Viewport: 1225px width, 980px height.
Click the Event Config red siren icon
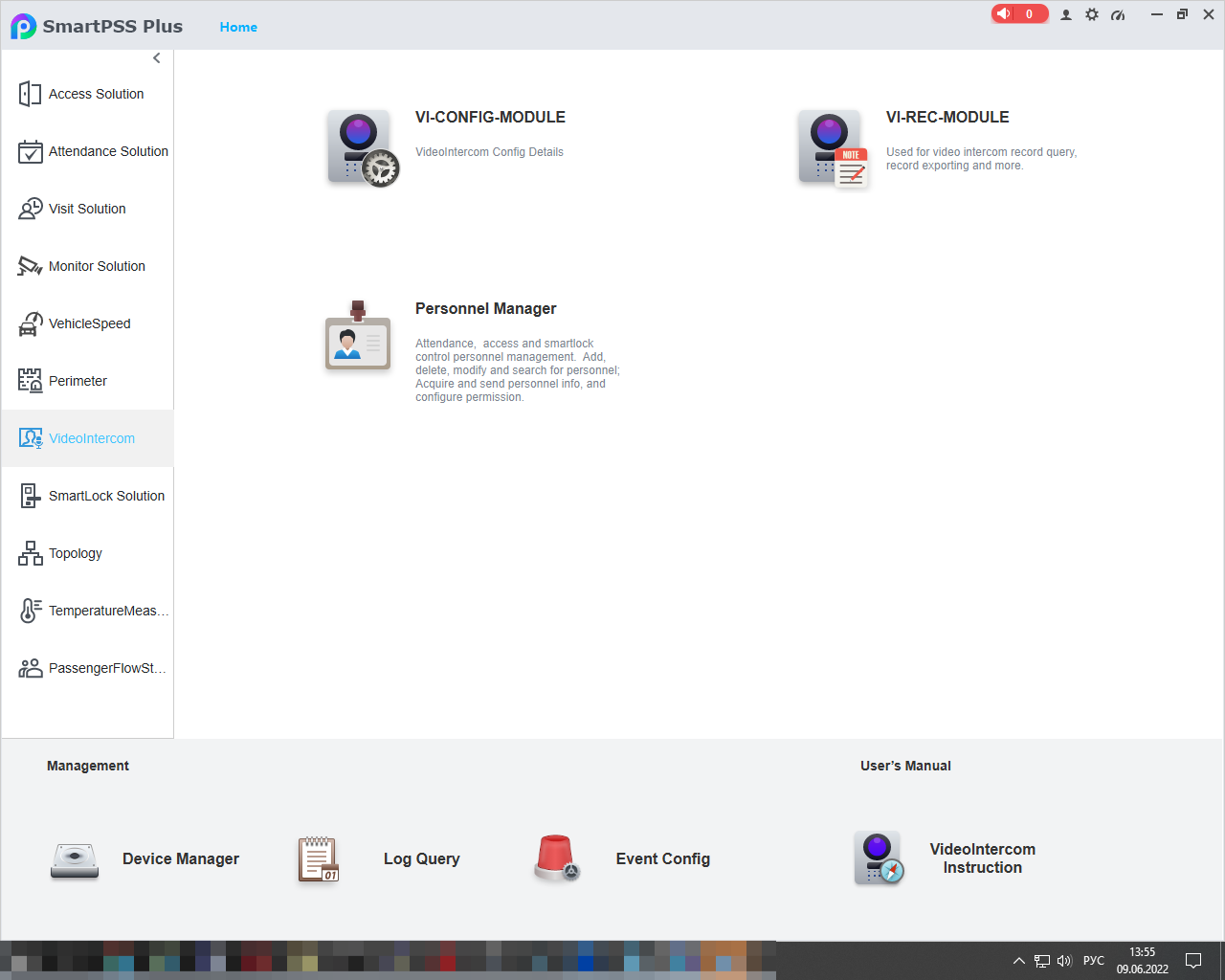[556, 857]
